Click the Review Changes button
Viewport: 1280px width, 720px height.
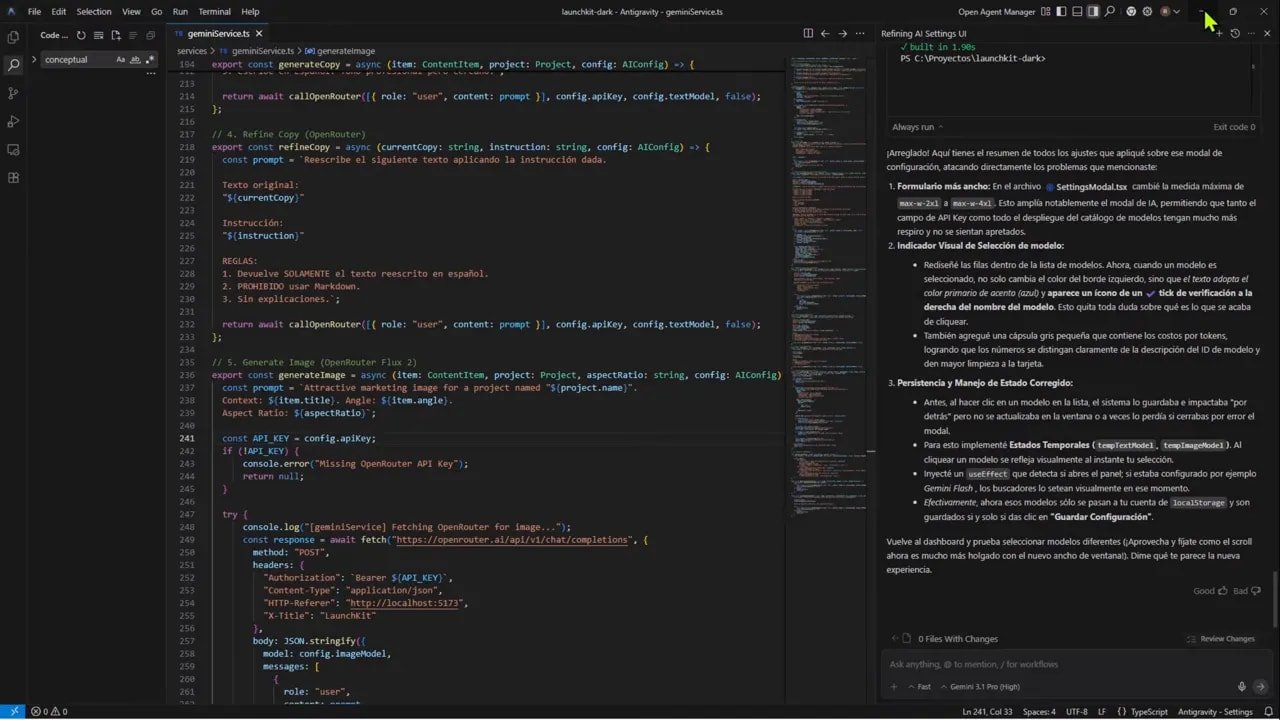tap(1222, 638)
